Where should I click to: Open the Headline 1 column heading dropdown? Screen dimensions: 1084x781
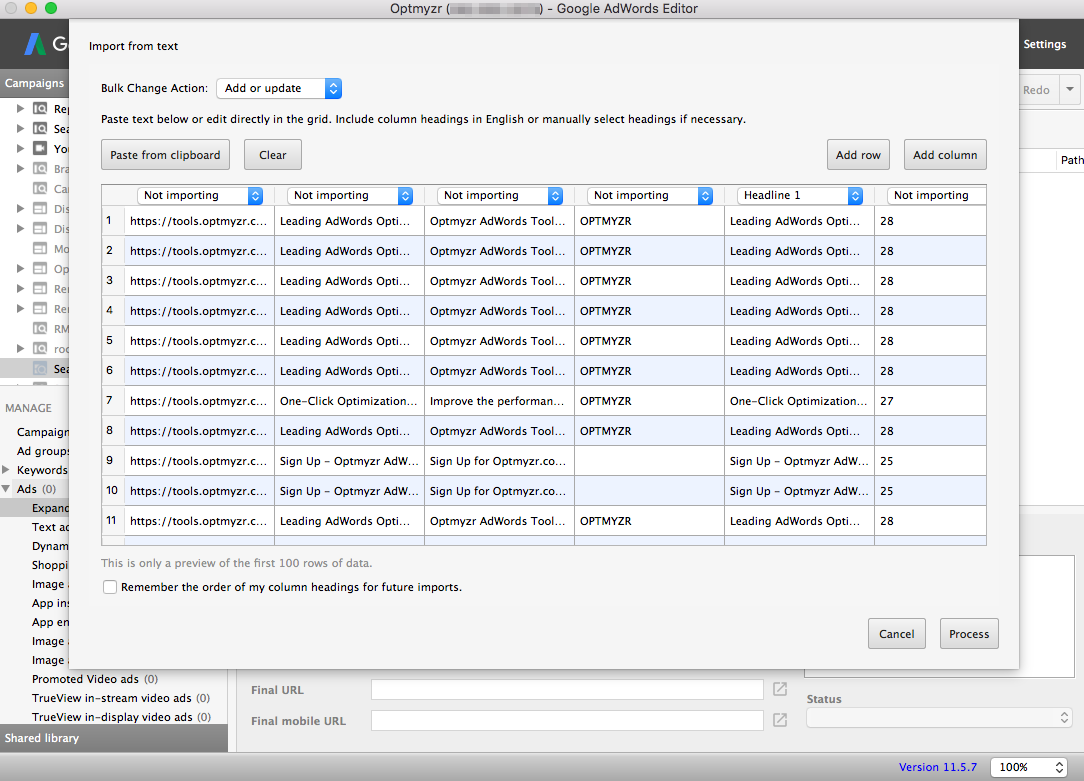800,196
